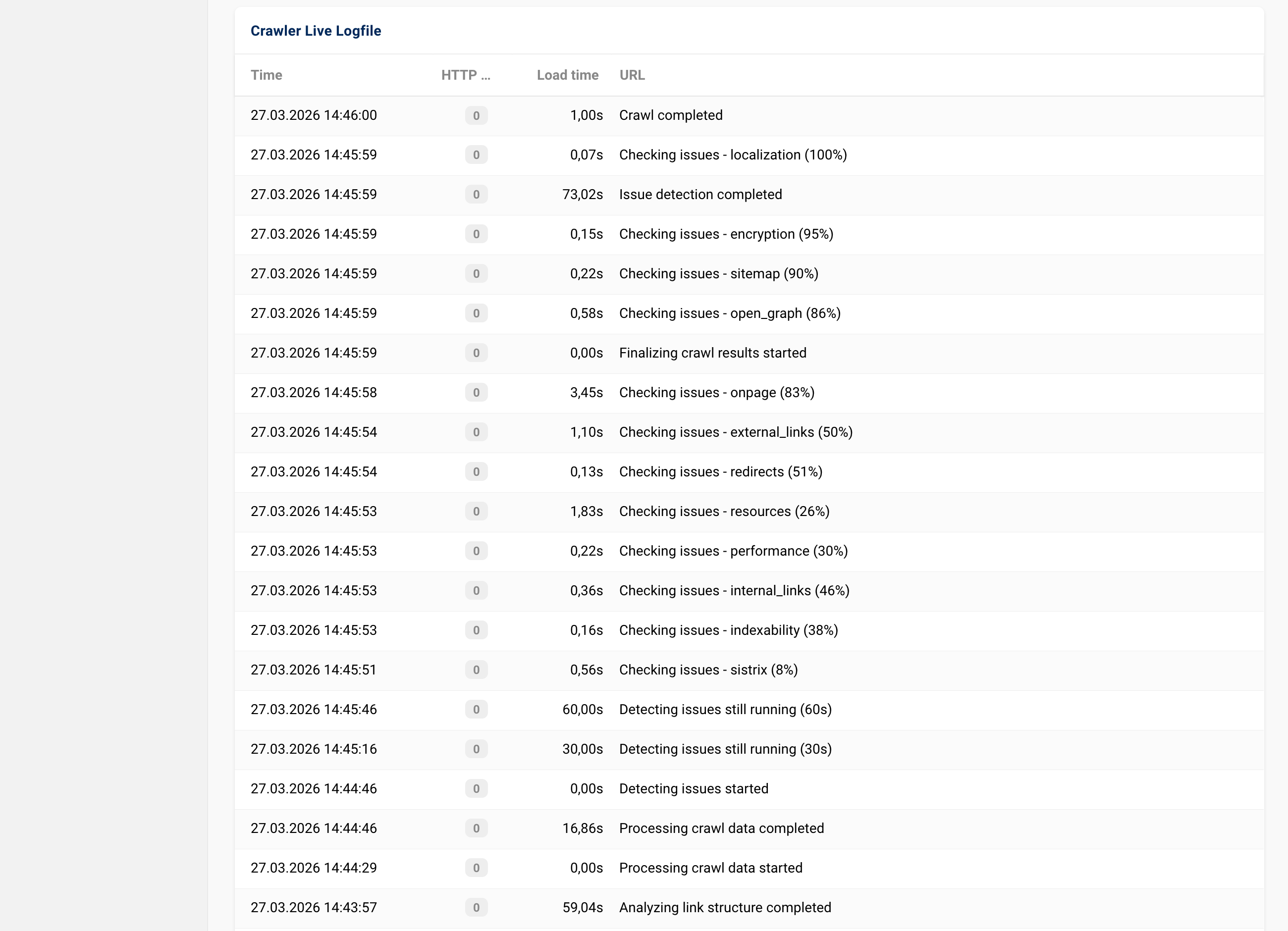
Task: Click the badge beside Analyzing link structure completed
Action: click(476, 907)
